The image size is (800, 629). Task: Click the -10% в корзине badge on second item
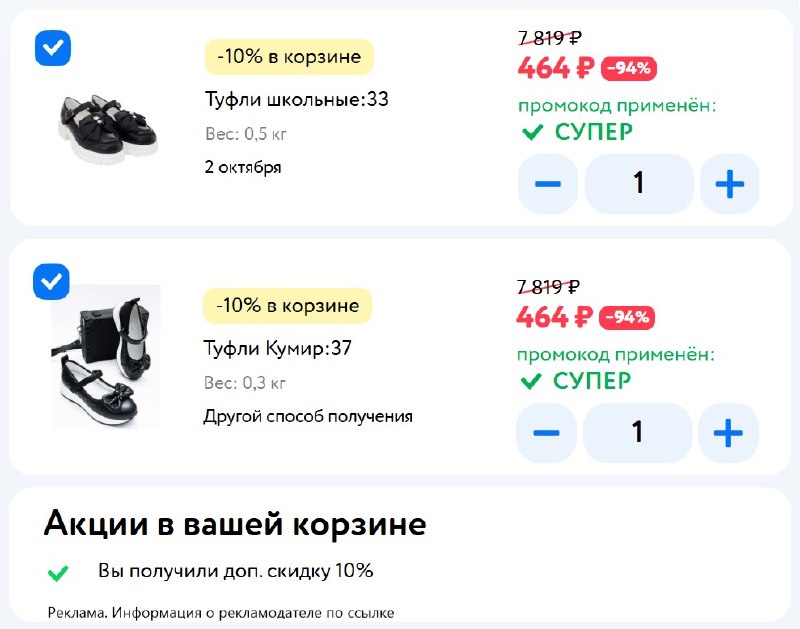coord(288,306)
